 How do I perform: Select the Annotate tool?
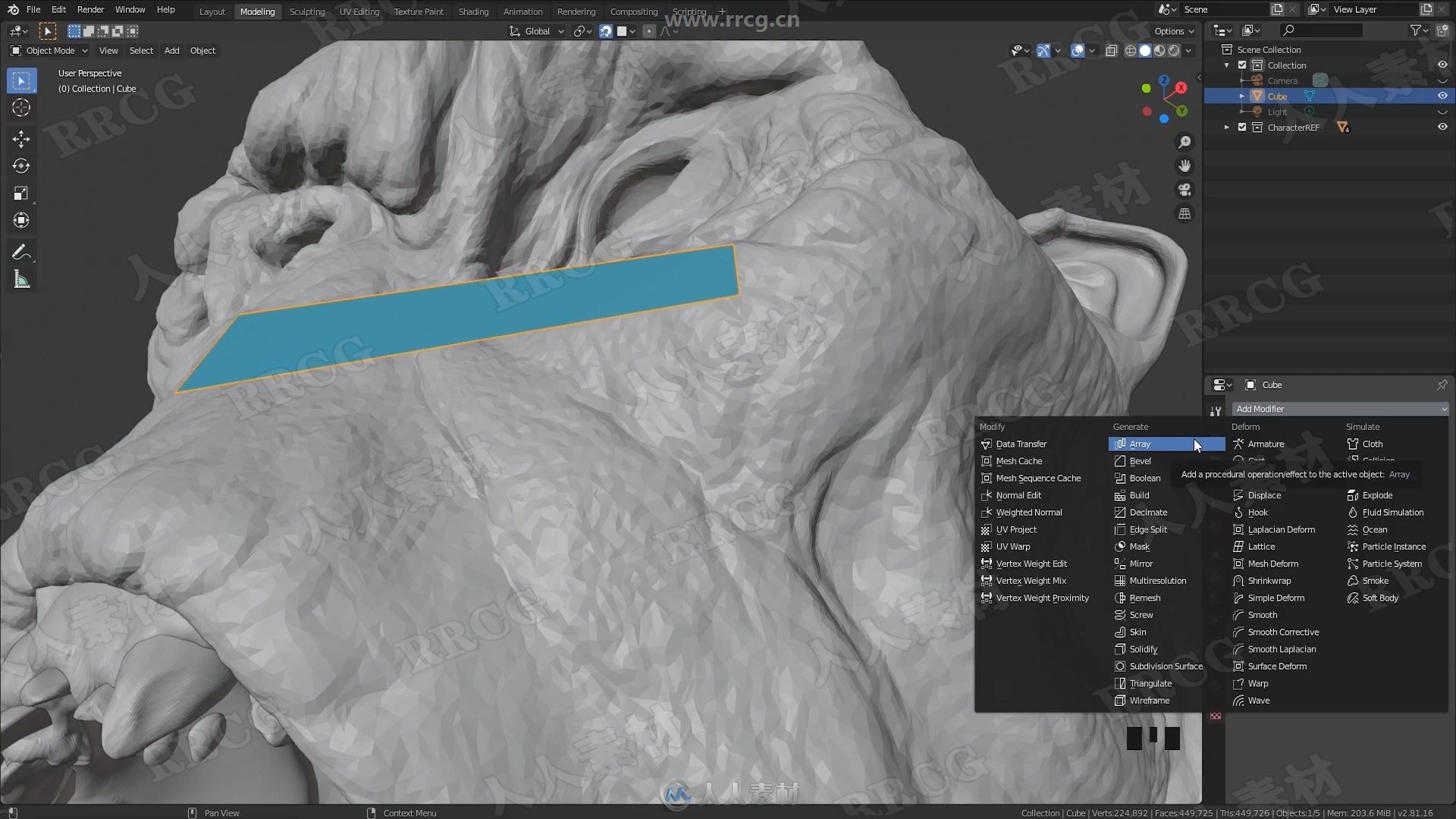[21, 253]
